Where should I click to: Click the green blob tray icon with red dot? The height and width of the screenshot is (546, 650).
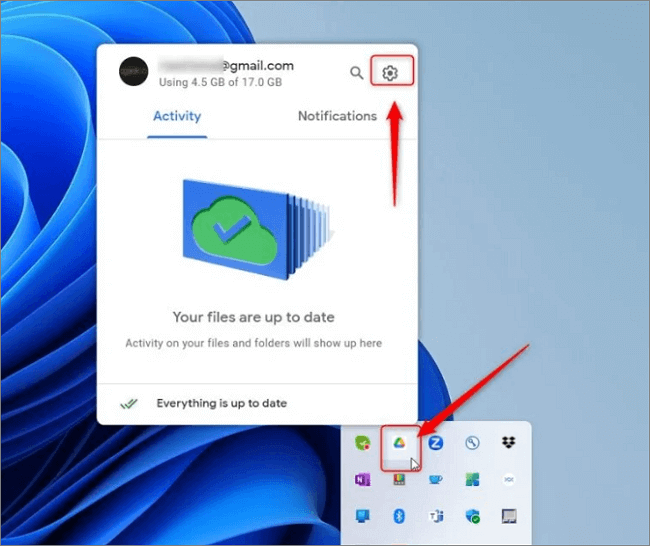[363, 443]
